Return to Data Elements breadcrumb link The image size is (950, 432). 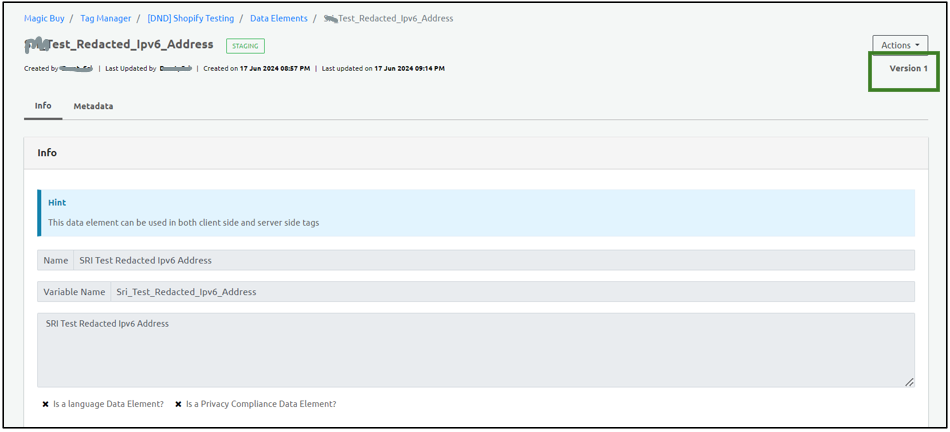[278, 18]
